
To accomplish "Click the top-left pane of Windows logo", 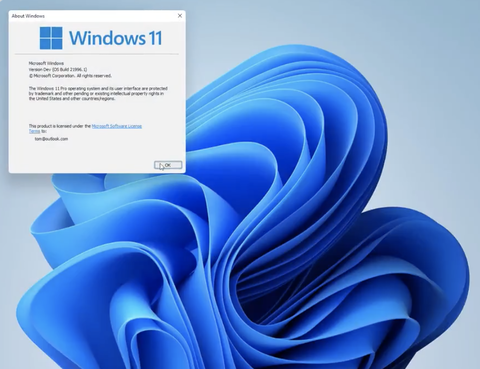I will click(x=45, y=32).
